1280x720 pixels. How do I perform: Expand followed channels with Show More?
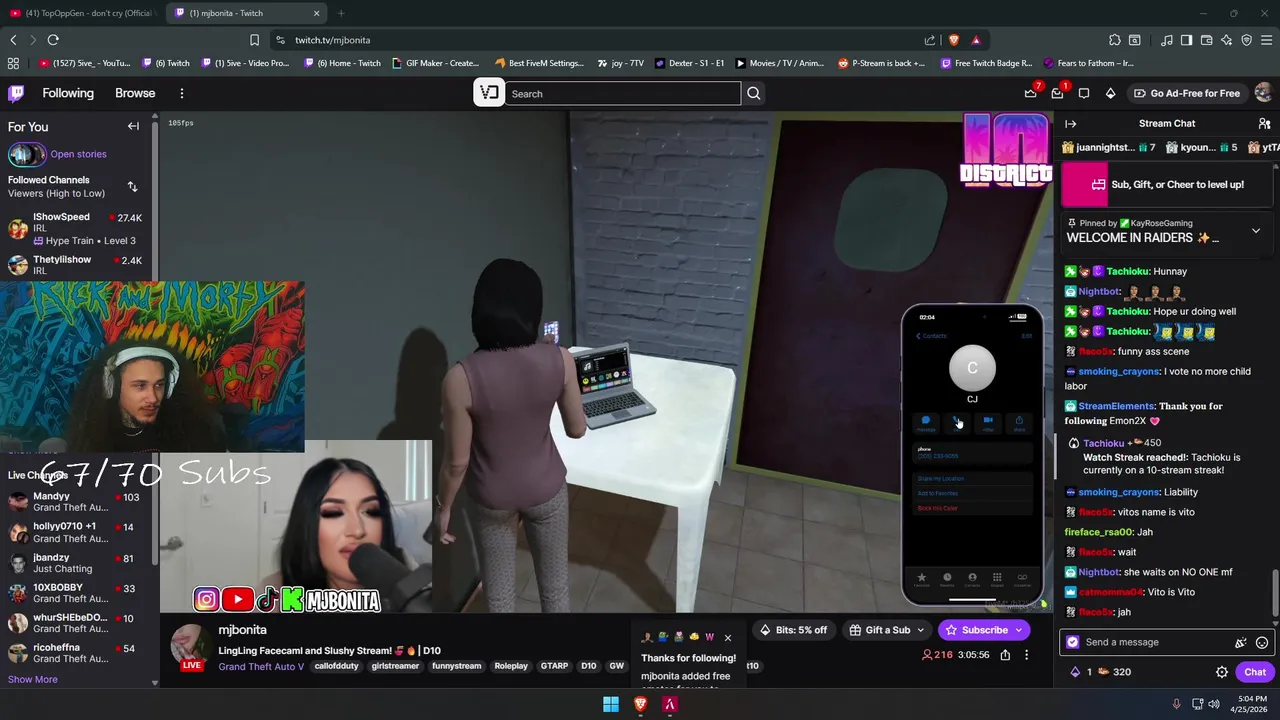coord(32,679)
